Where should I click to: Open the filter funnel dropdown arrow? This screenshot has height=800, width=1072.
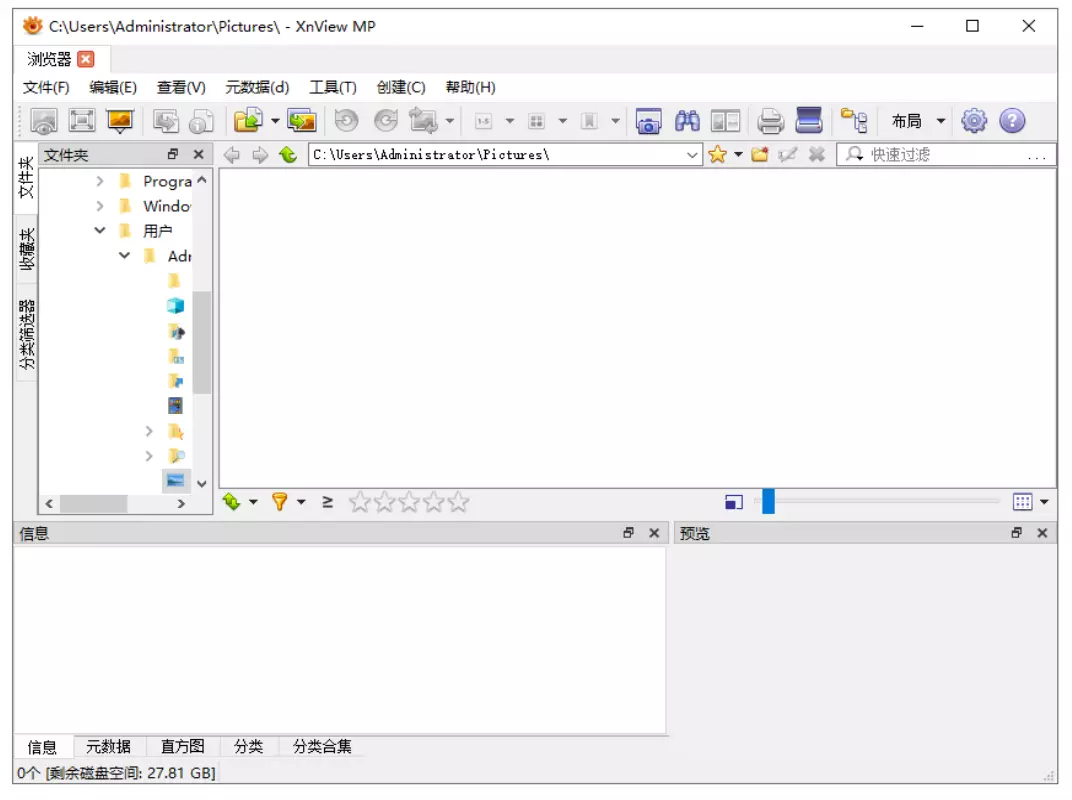pos(301,503)
